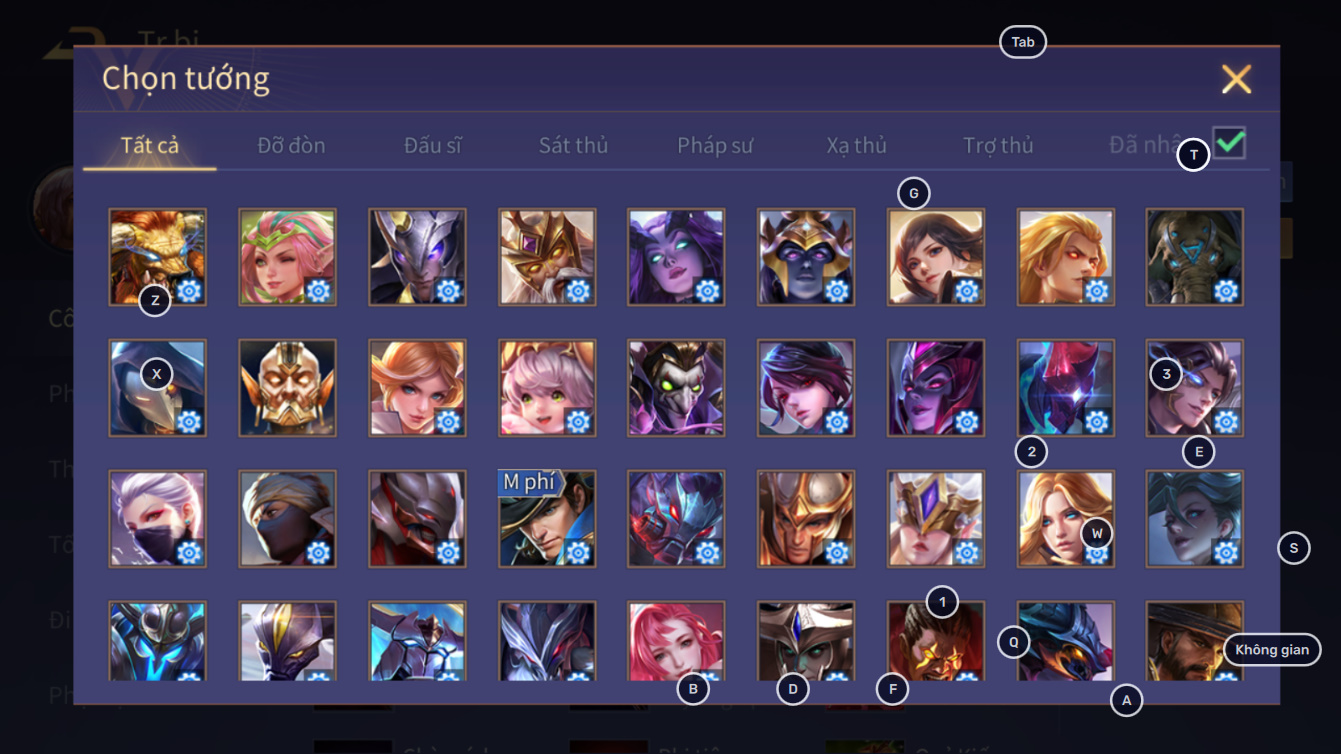This screenshot has height=754, width=1341.
Task: Click gear icon on hooded ninja hero
Action: point(318,552)
